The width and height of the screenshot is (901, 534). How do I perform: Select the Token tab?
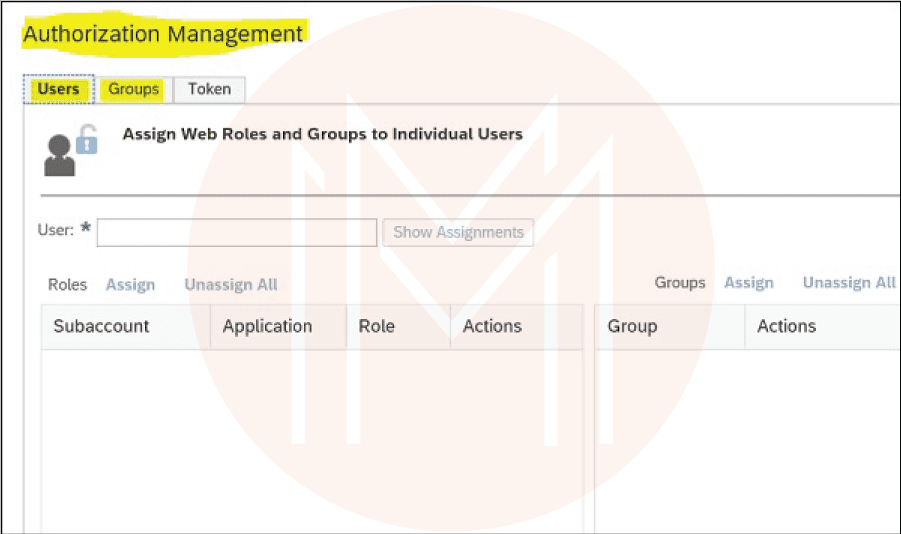click(209, 89)
